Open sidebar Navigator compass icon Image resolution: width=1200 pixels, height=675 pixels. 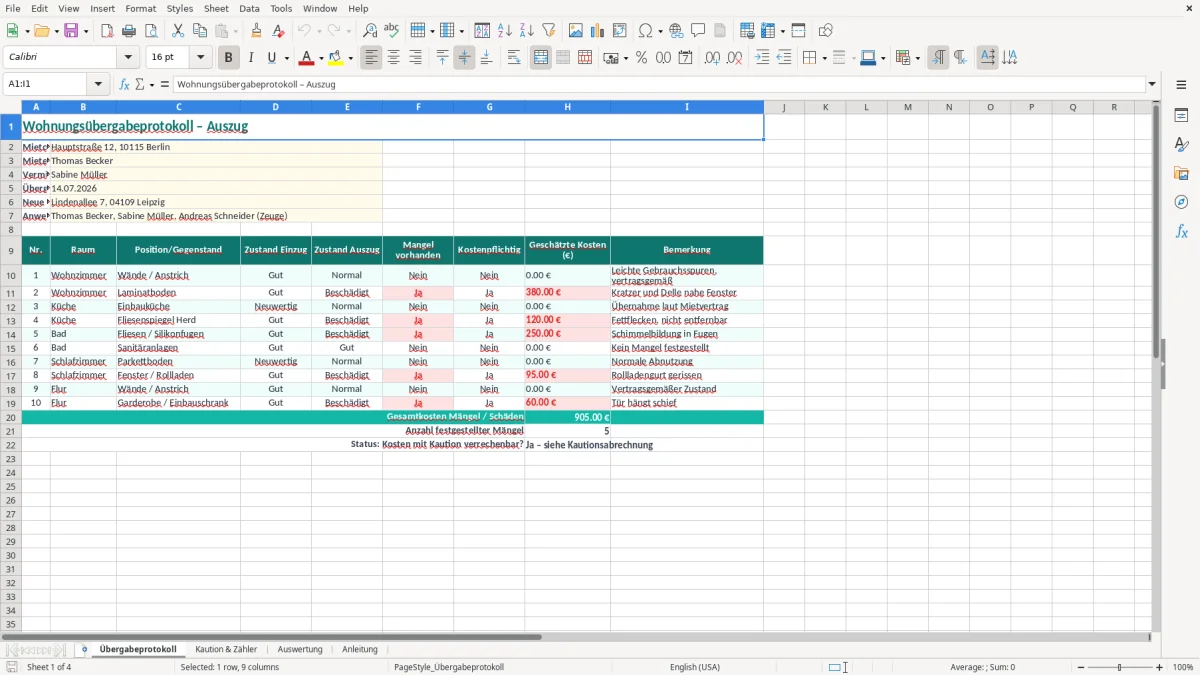(x=1181, y=202)
